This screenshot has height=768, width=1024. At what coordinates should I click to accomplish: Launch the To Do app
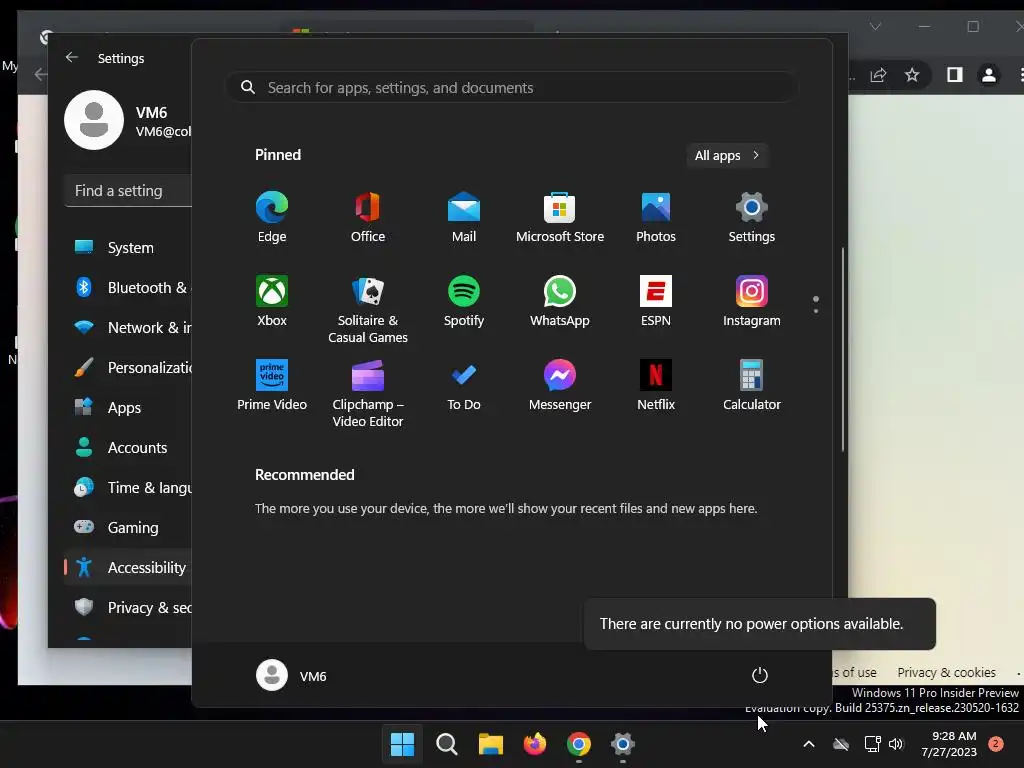click(x=464, y=385)
